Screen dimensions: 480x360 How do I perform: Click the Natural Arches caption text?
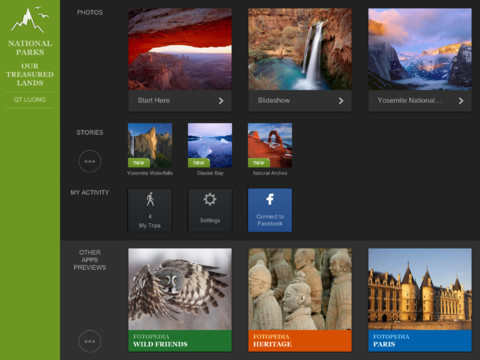click(x=270, y=173)
